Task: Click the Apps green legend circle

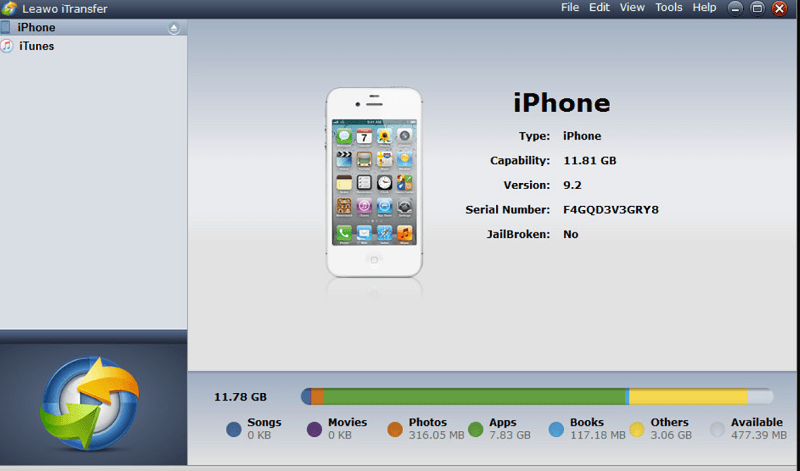Action: (476, 429)
